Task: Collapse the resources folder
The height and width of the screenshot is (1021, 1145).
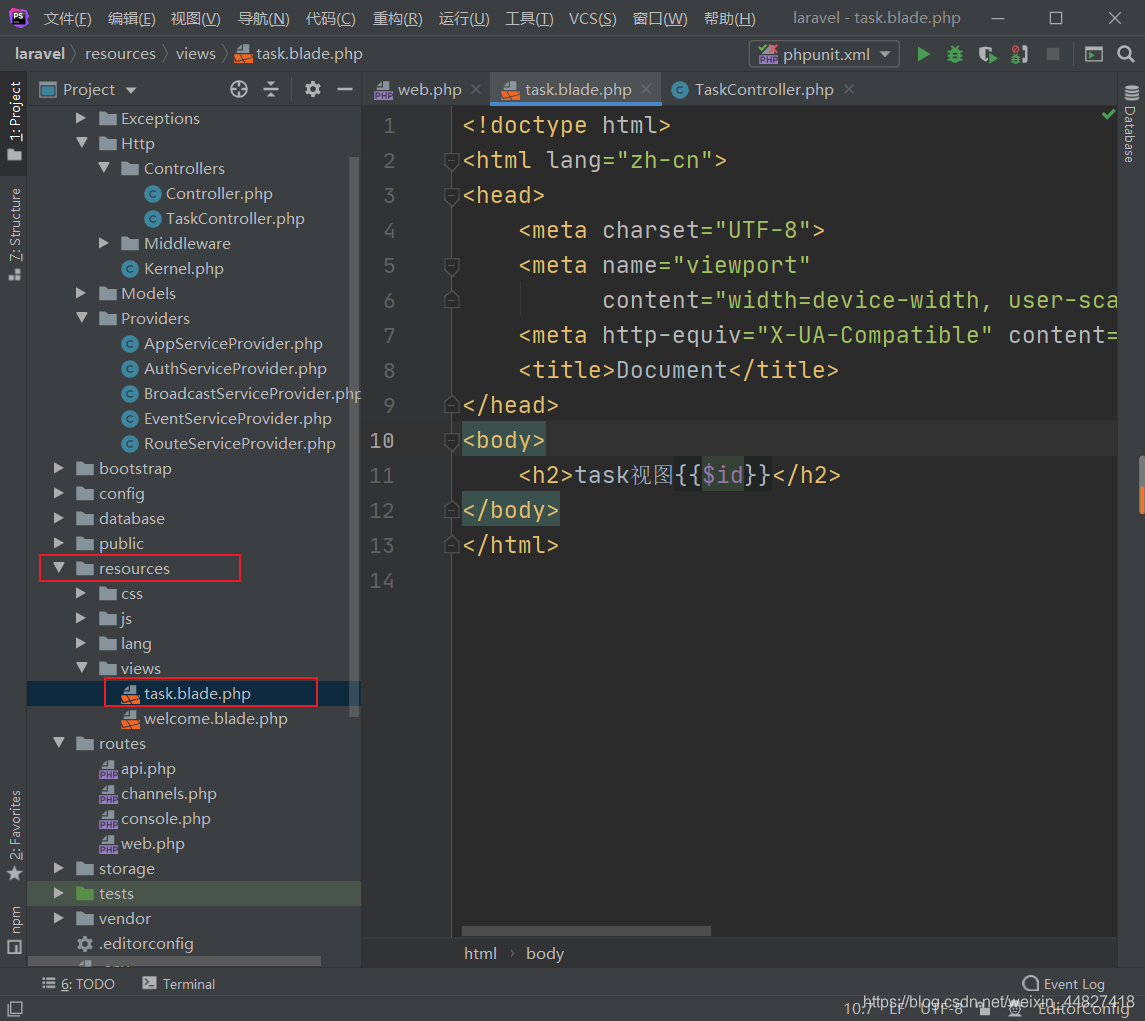Action: pyautogui.click(x=59, y=567)
